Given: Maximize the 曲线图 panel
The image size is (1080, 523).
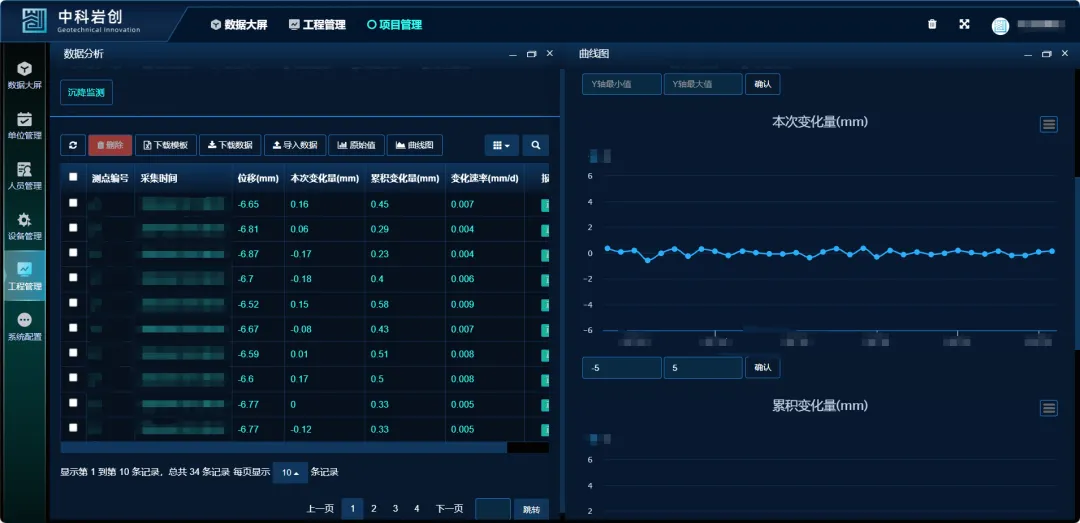Looking at the screenshot, I should coord(1047,54).
